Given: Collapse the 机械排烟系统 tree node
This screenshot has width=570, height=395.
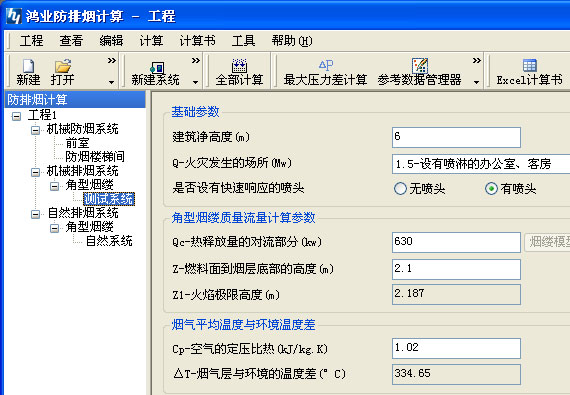Looking at the screenshot, I should click(x=35, y=172).
